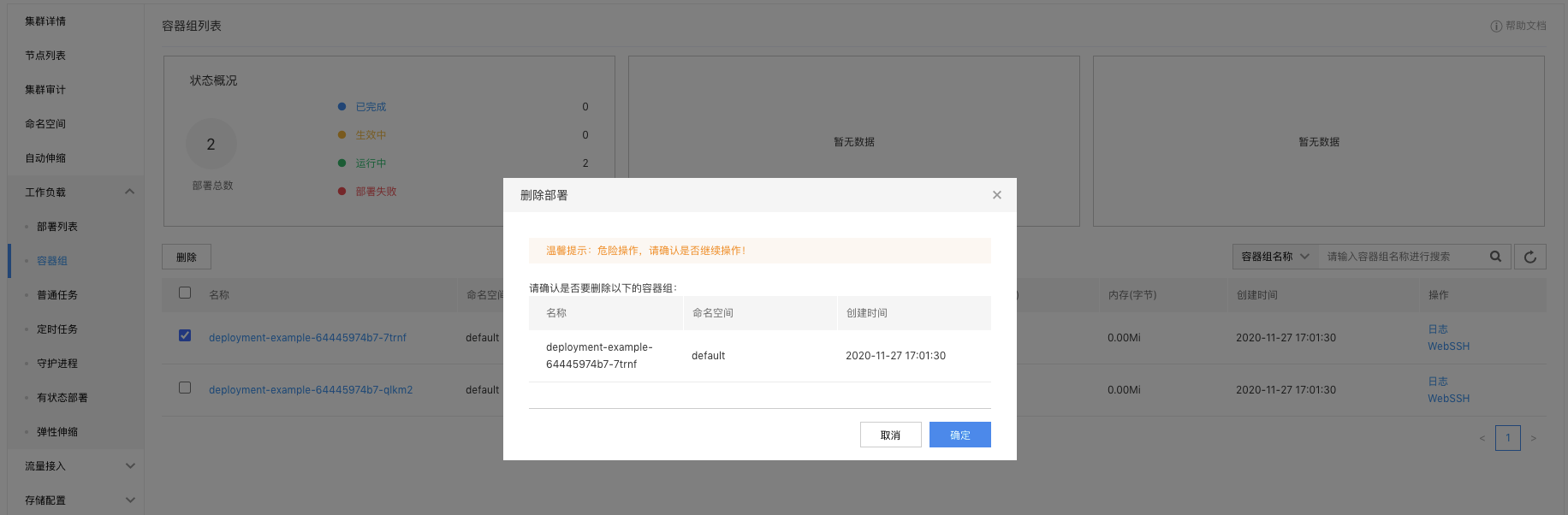The width and height of the screenshot is (1568, 515).
Task: Open 自动伸缩 in the sidebar
Action: click(45, 158)
